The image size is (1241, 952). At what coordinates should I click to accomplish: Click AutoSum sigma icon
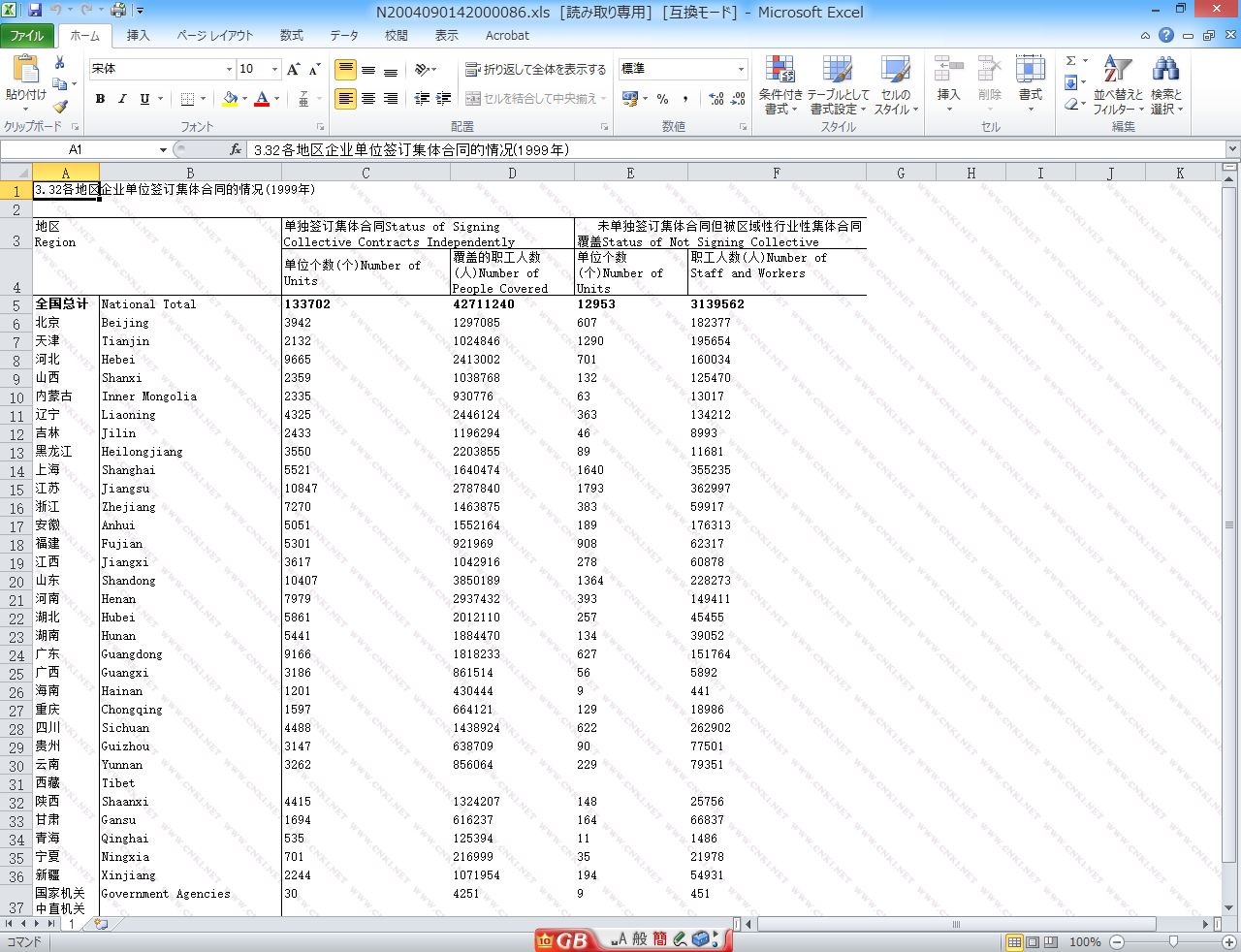(1070, 61)
